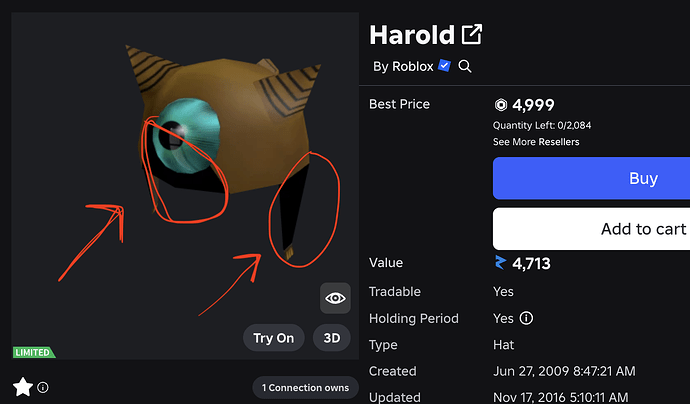Click the Harold hat preview image
The width and height of the screenshot is (690, 404).
pos(185,186)
